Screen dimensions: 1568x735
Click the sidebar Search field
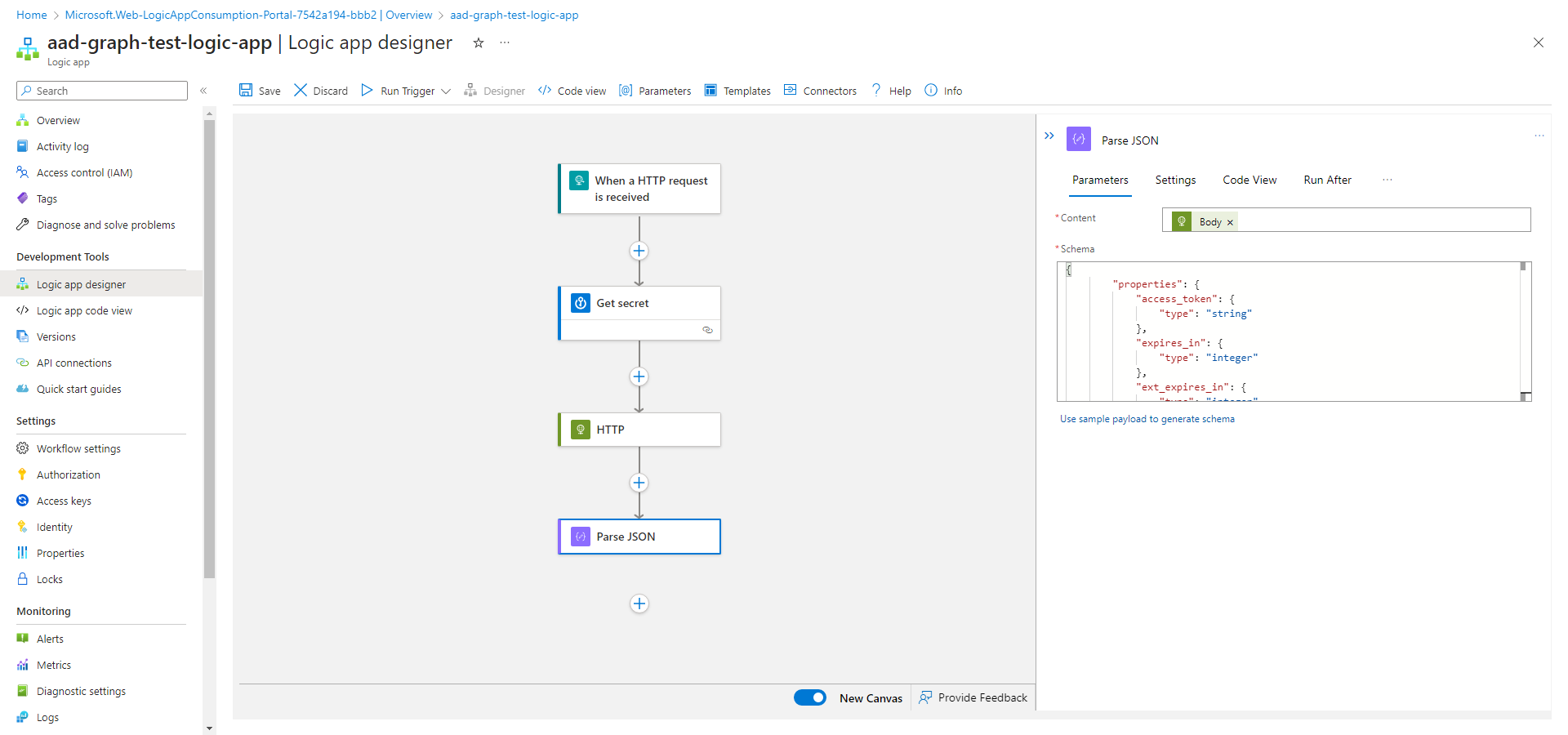[102, 91]
